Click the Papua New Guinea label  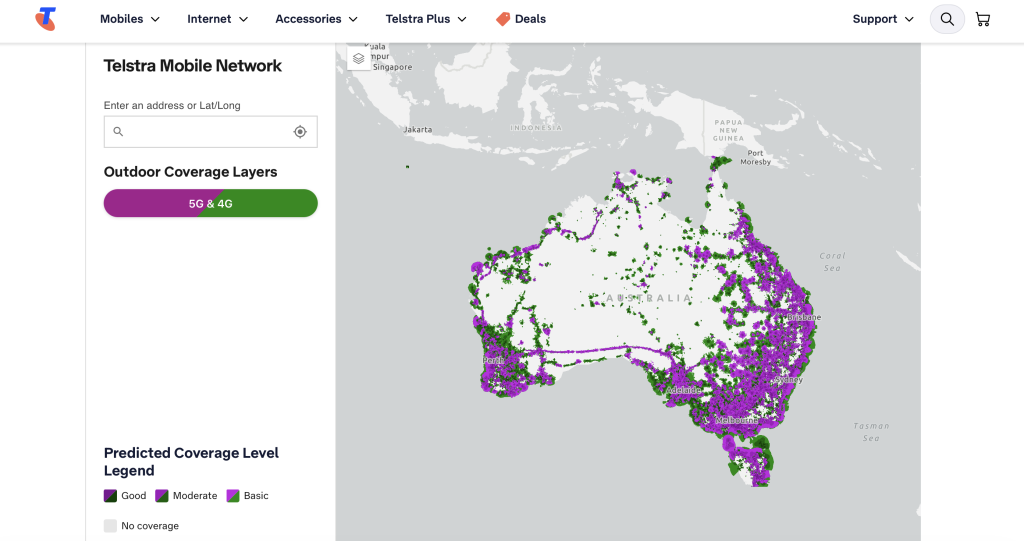(728, 130)
